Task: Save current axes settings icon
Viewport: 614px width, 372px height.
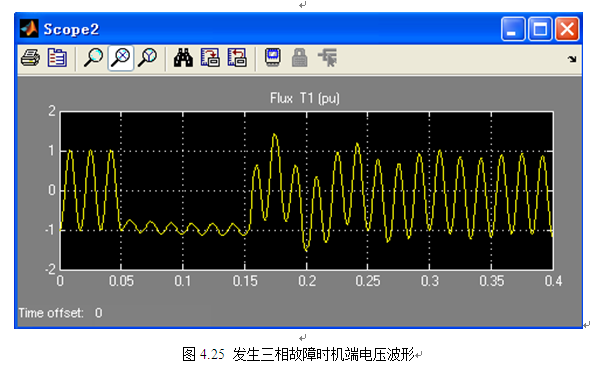Action: 210,58
